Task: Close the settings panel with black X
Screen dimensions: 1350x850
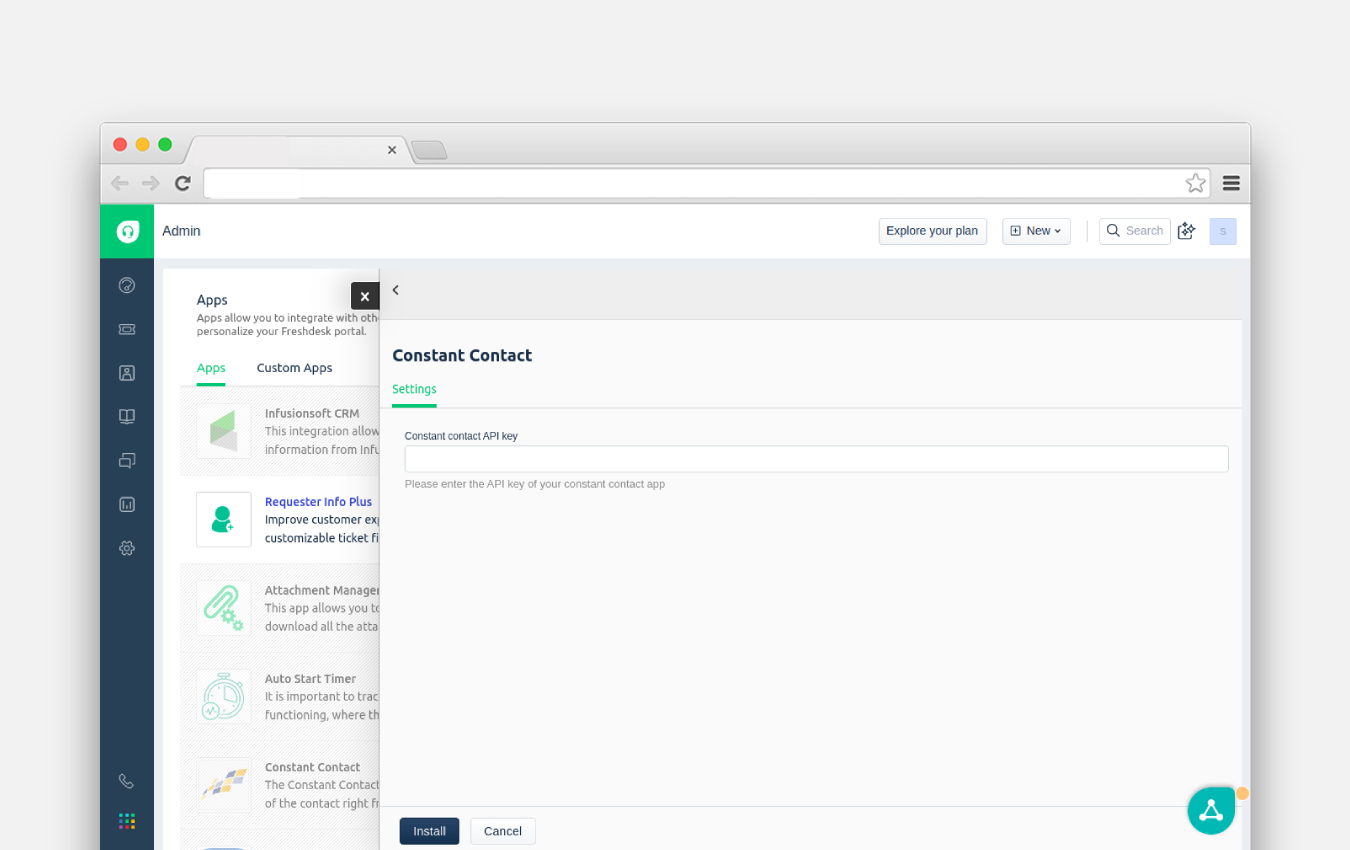Action: 365,296
